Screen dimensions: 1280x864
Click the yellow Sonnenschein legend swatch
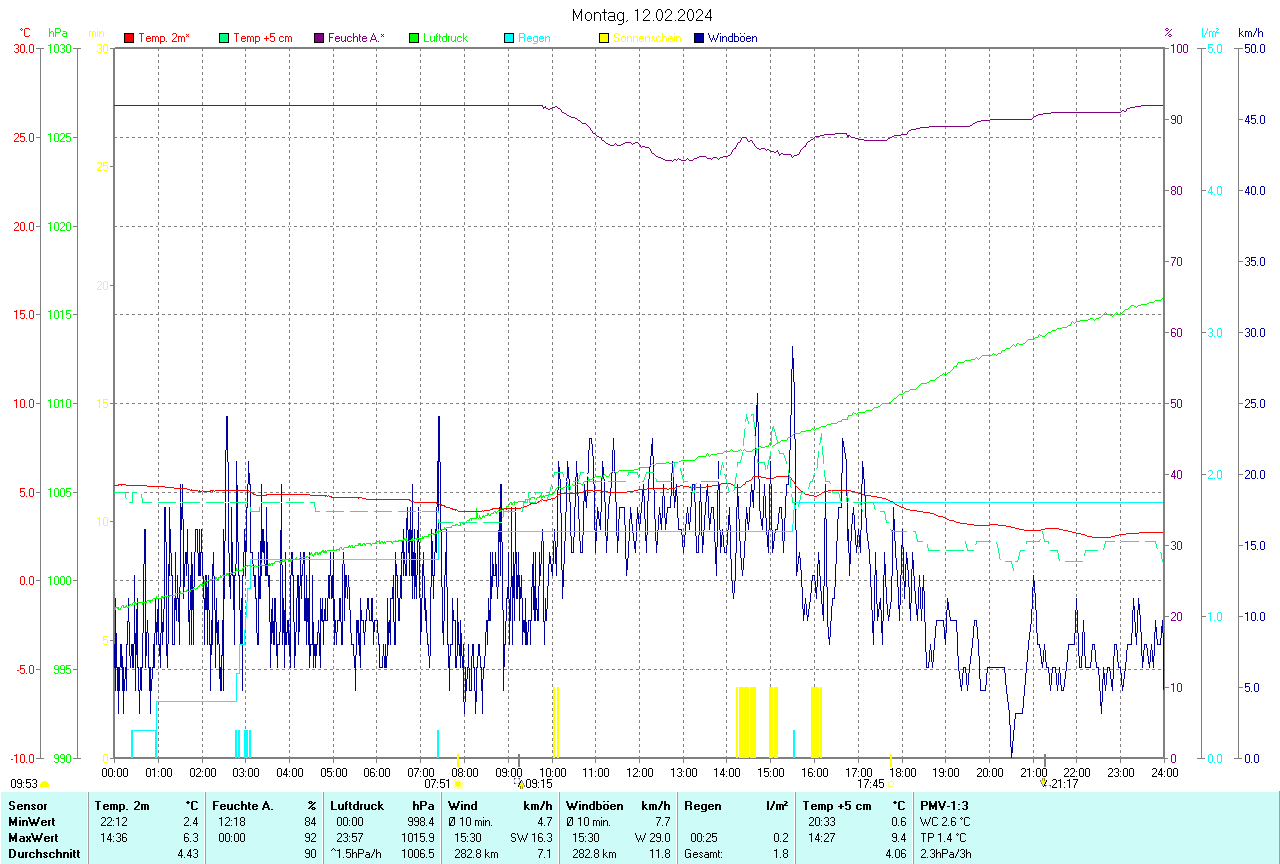(x=604, y=38)
